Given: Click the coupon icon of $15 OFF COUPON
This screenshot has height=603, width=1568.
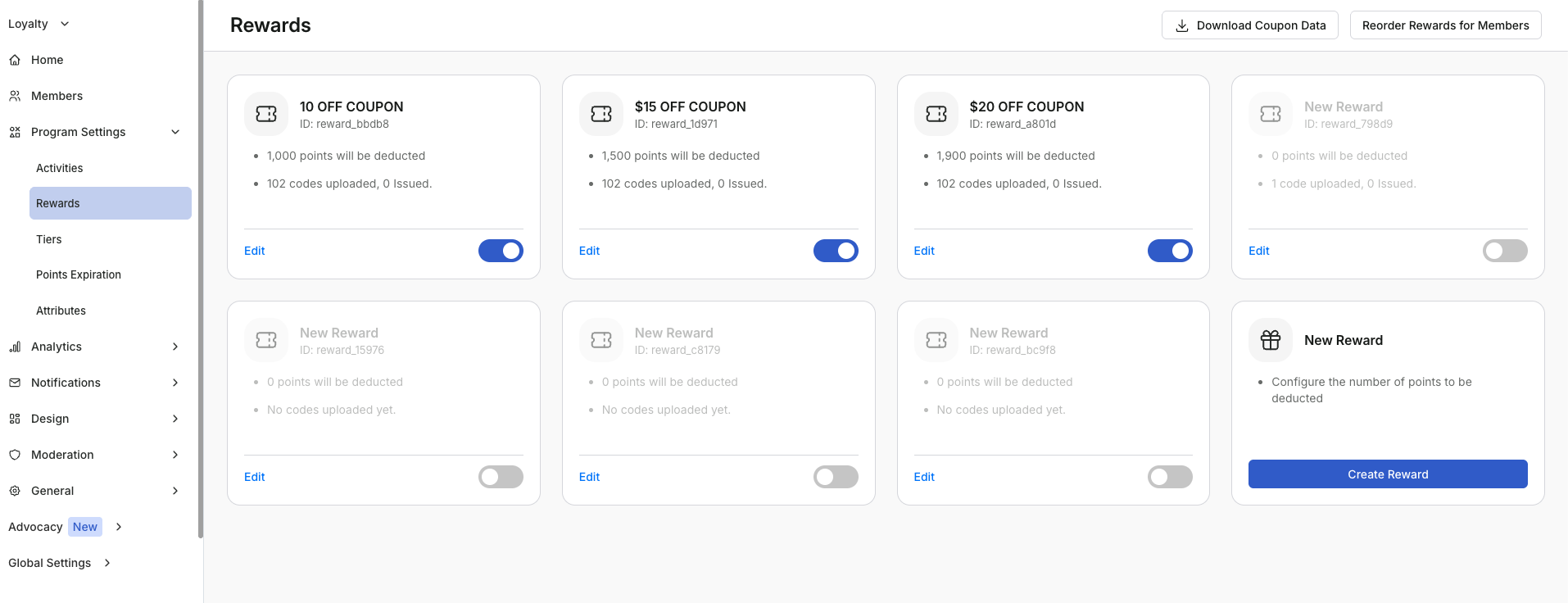Looking at the screenshot, I should 601,114.
